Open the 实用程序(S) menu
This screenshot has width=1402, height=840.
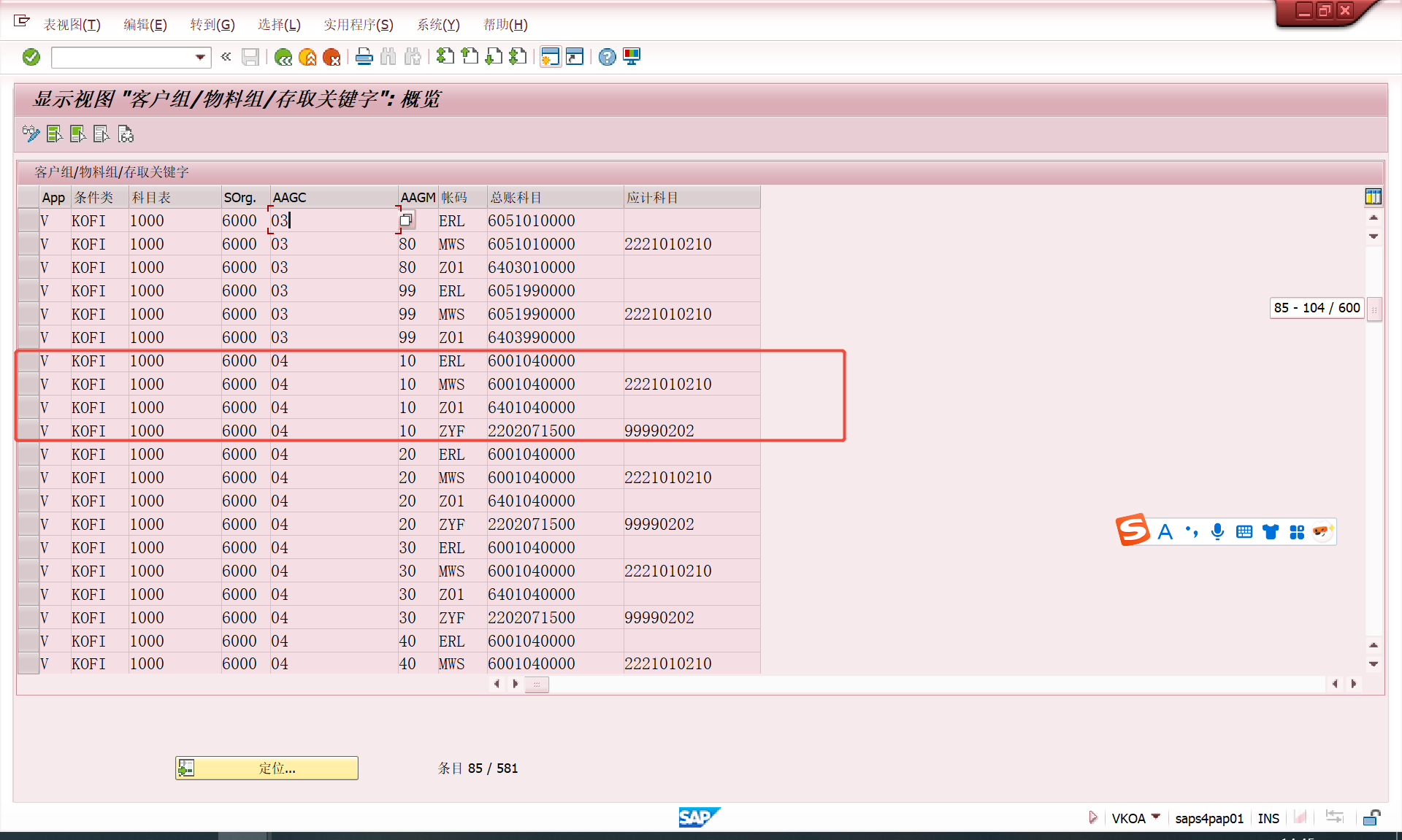(x=358, y=25)
